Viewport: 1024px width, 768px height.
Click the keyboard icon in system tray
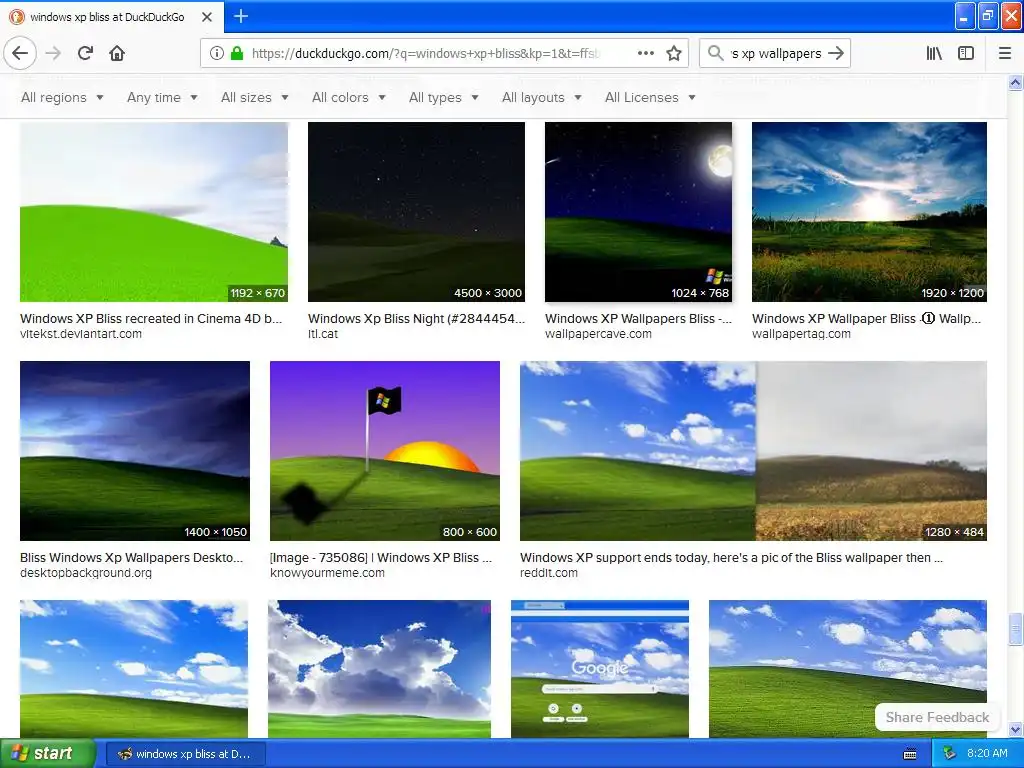(910, 754)
